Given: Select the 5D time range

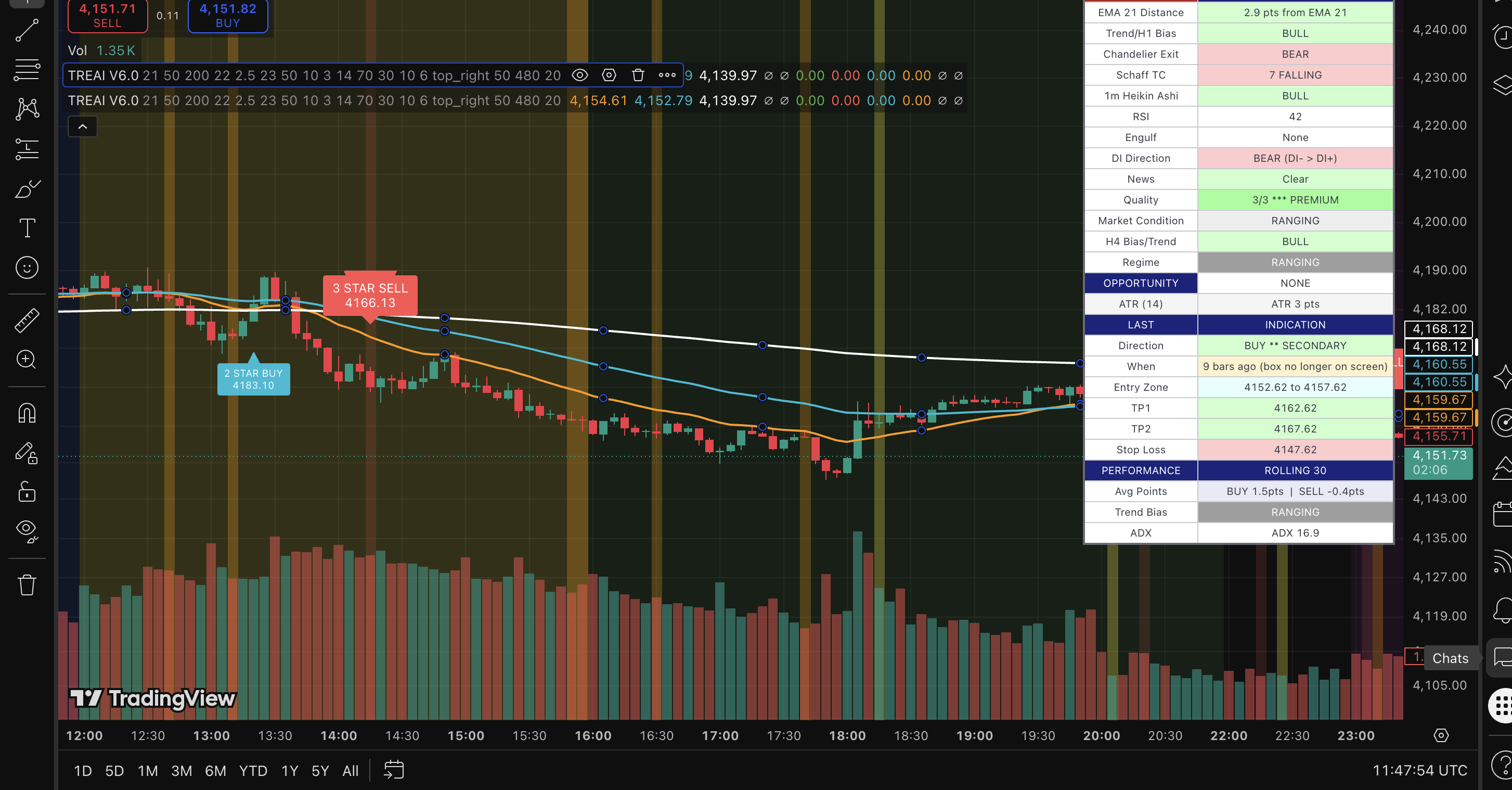Looking at the screenshot, I should tap(114, 771).
